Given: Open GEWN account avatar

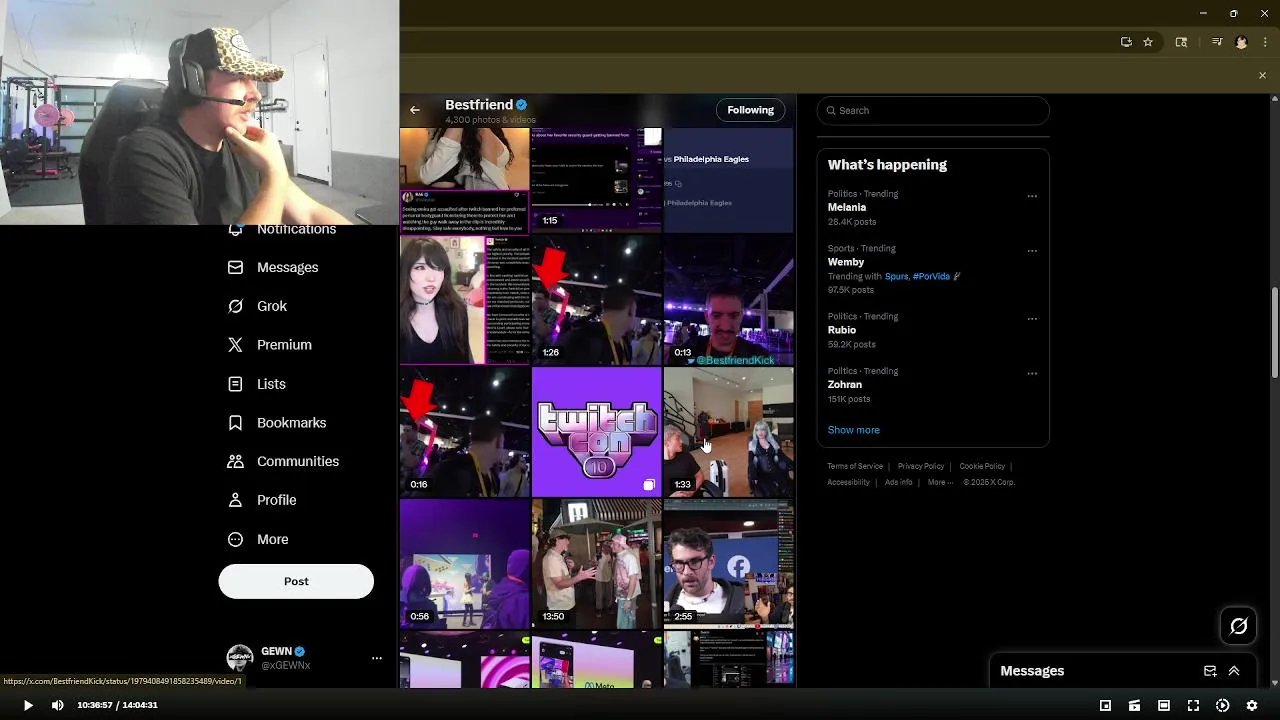Looking at the screenshot, I should 239,658.
